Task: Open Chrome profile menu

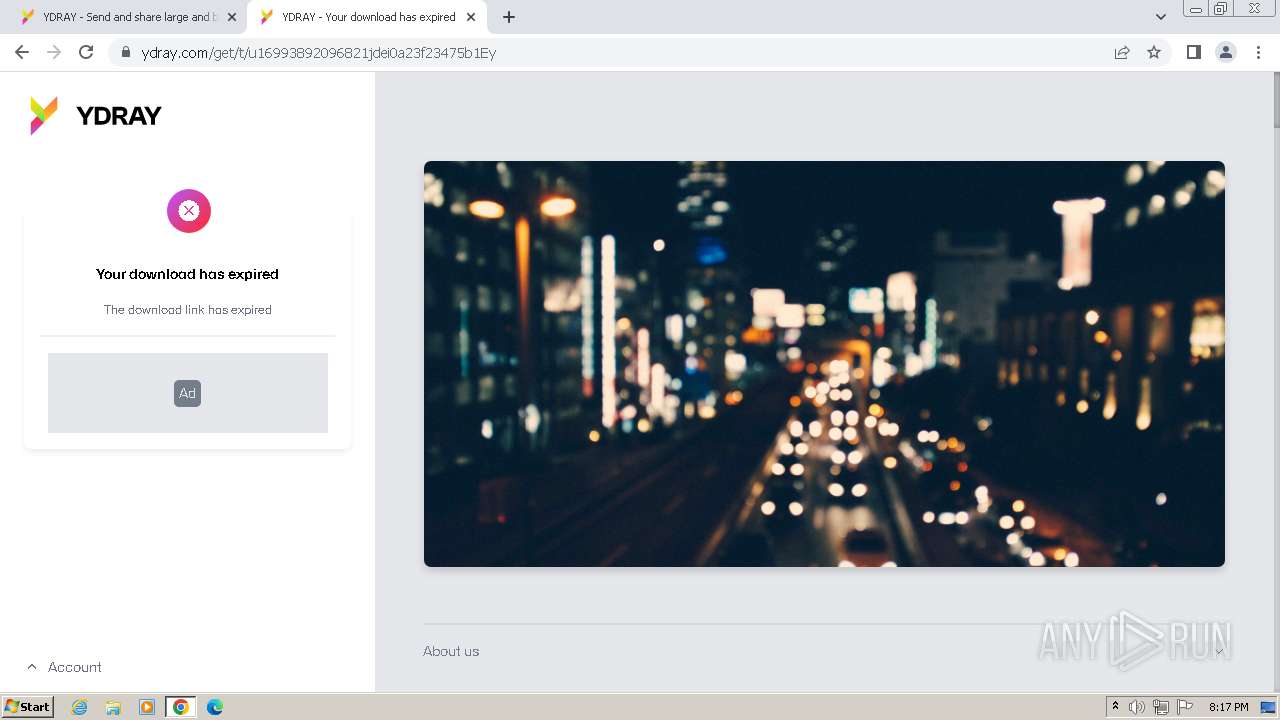Action: (x=1226, y=52)
